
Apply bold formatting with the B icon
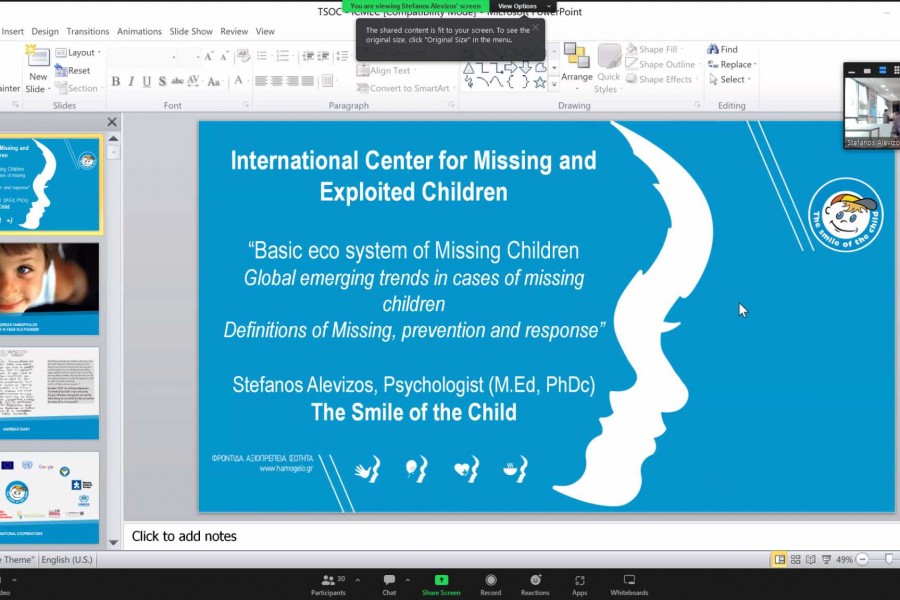click(116, 82)
